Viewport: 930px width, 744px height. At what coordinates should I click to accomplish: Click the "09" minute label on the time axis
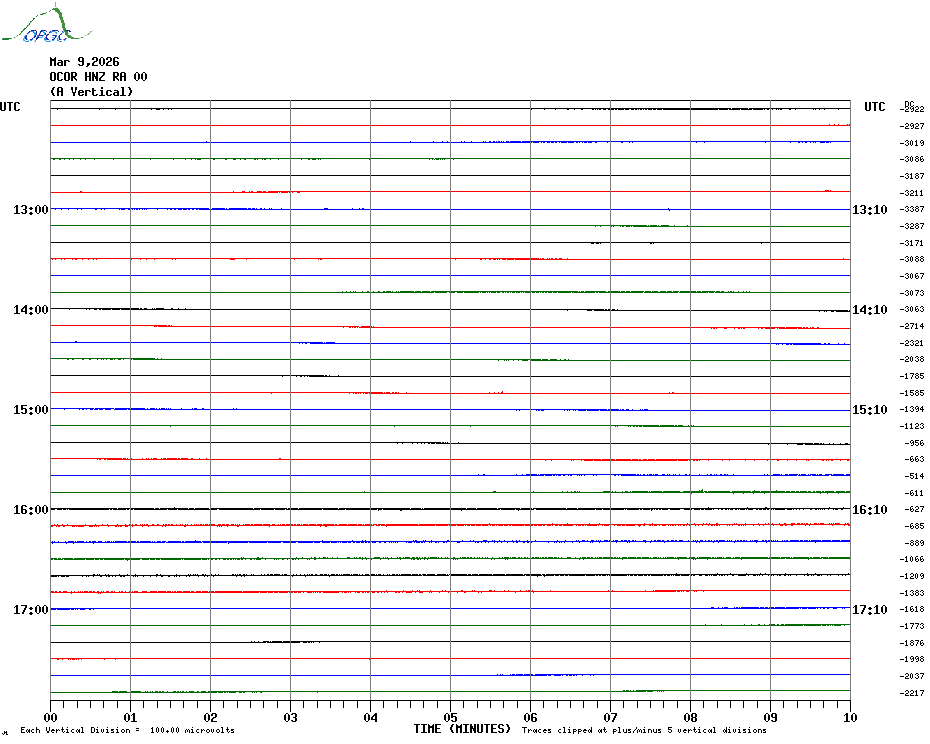pyautogui.click(x=770, y=717)
